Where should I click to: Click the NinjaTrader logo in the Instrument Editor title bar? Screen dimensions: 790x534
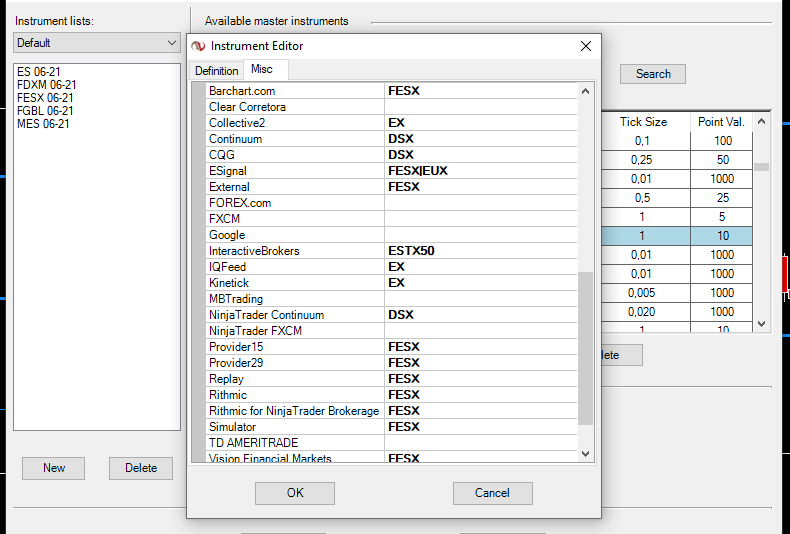tap(198, 46)
